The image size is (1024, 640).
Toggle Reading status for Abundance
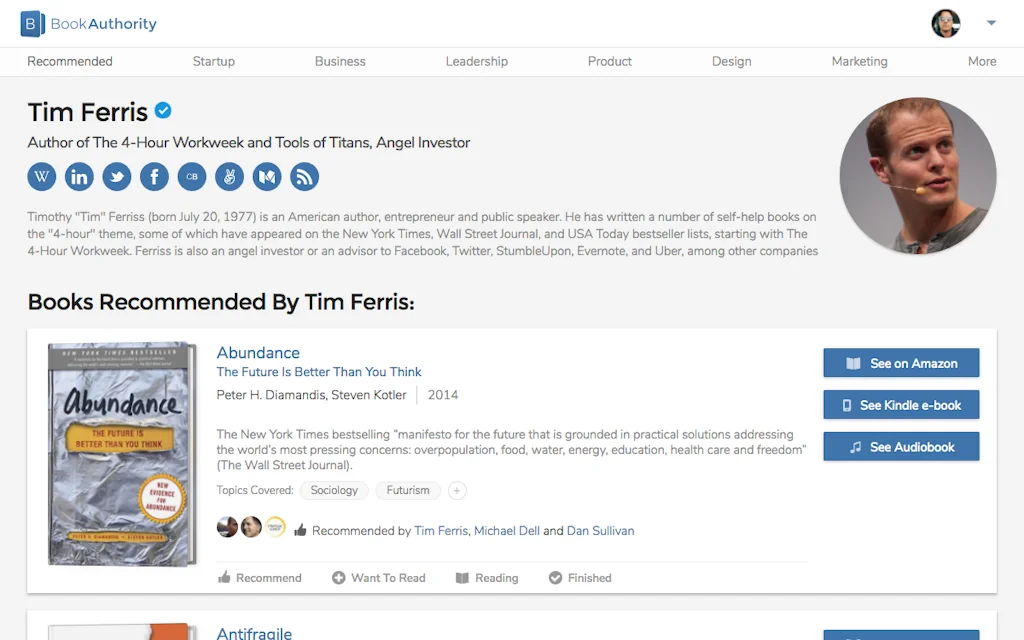pos(487,578)
